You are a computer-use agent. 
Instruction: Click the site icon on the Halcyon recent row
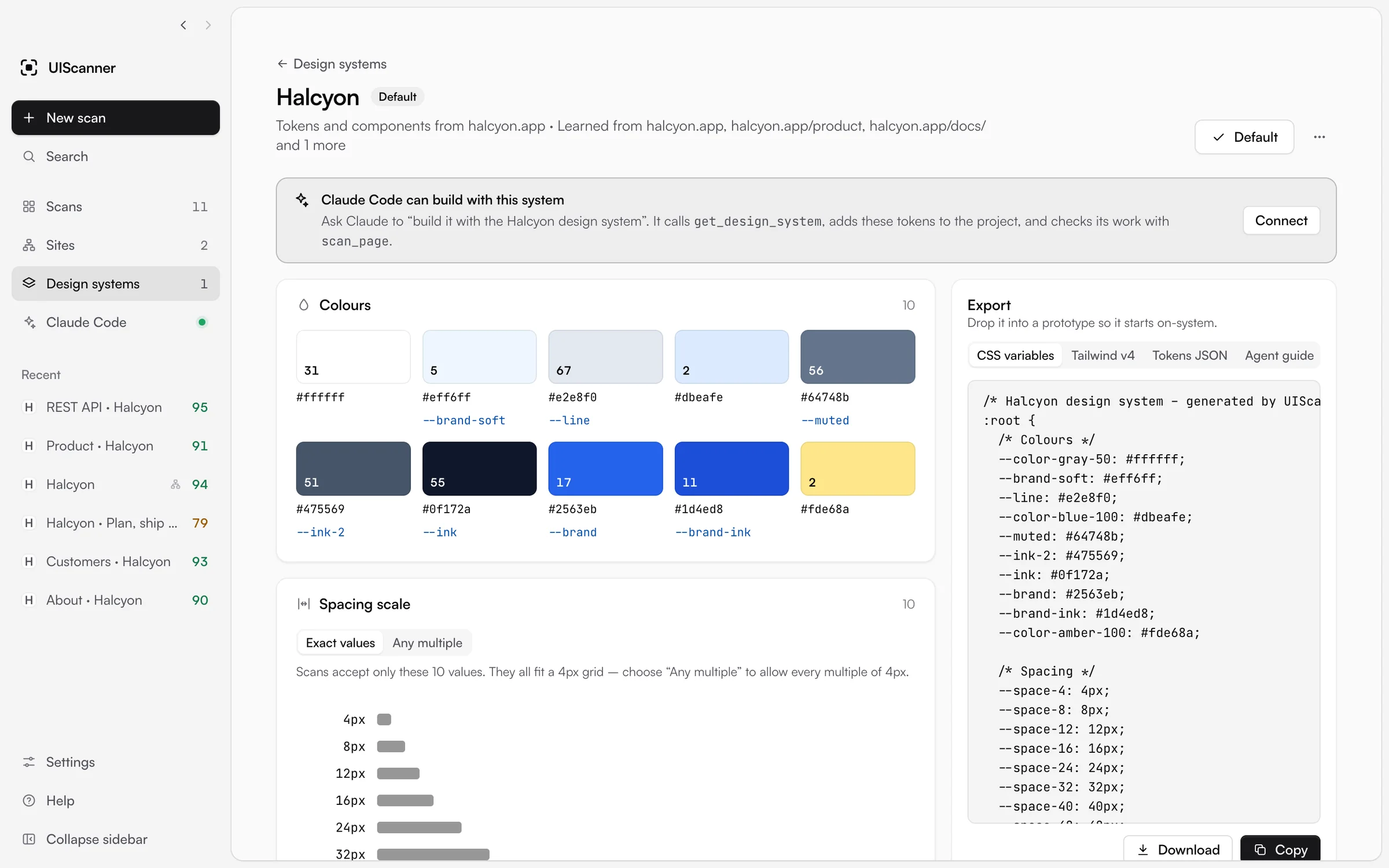175,484
